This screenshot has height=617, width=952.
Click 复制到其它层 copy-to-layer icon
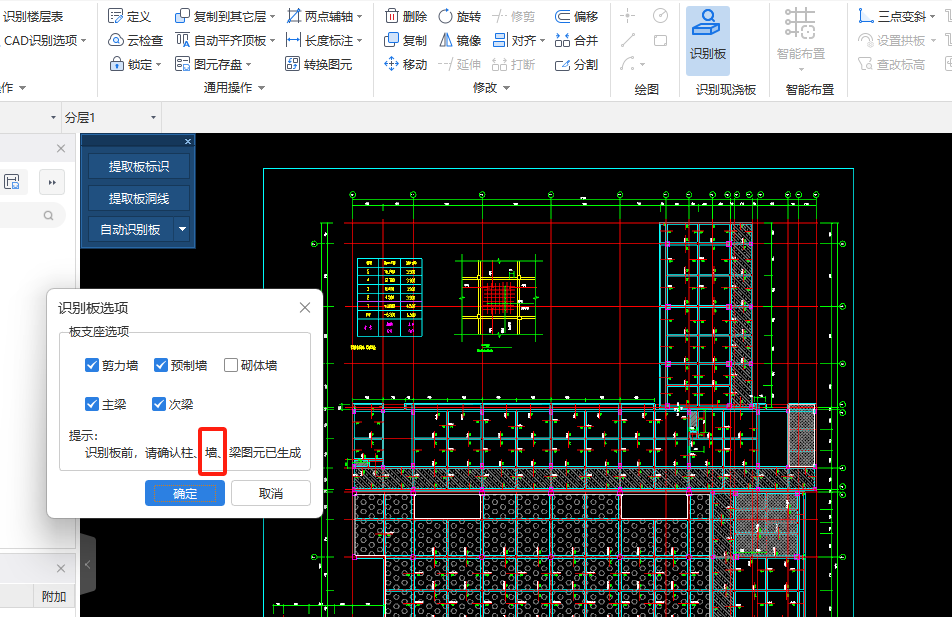[182, 16]
